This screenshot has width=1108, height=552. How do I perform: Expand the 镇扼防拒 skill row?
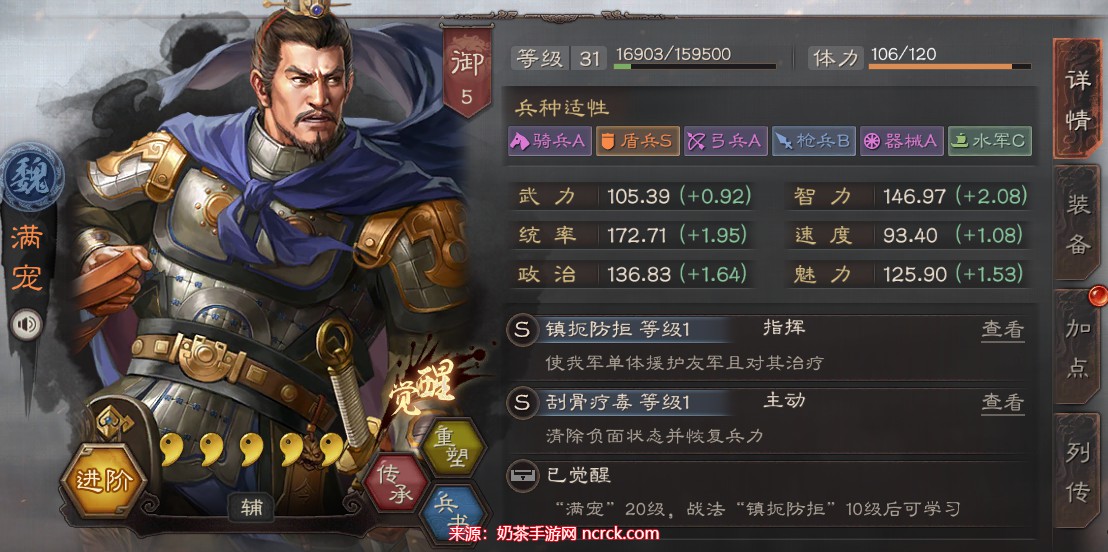(768, 346)
